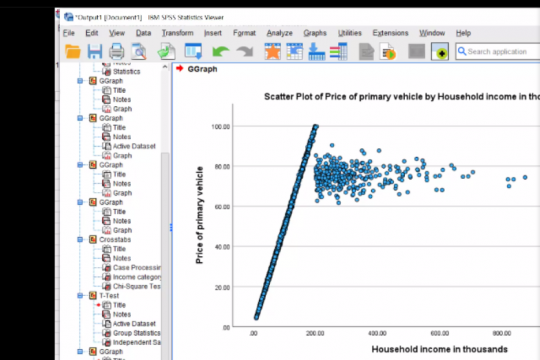This screenshot has width=540, height=360.
Task: Open the Edit menu
Action: [x=92, y=33]
